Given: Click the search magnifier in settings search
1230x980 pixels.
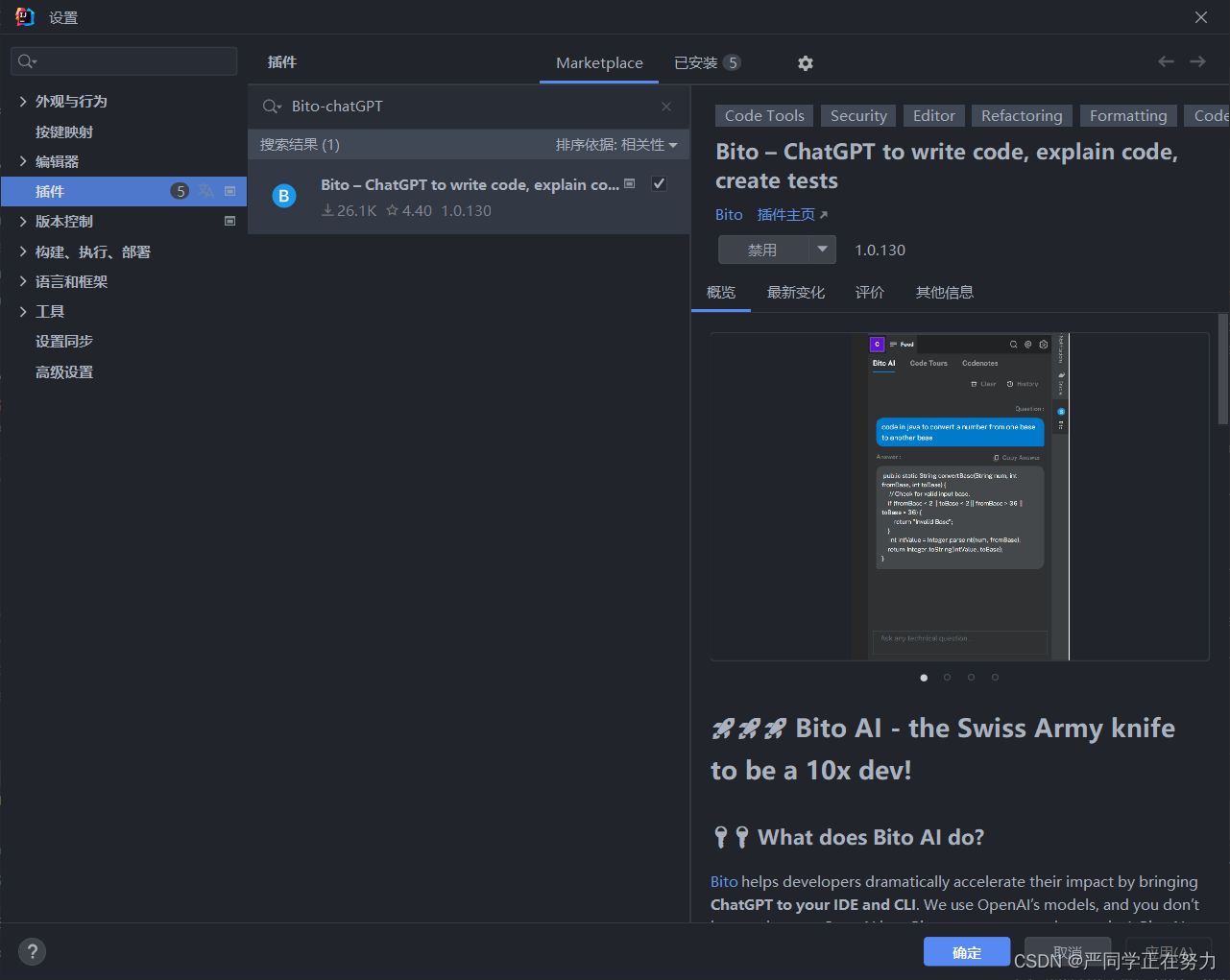Looking at the screenshot, I should click(27, 61).
